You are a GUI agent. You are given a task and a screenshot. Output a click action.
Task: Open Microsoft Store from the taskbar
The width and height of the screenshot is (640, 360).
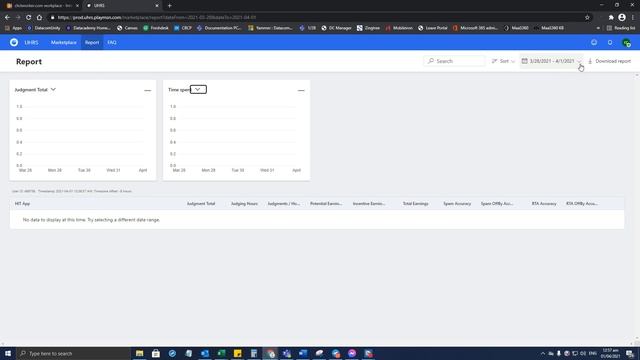tap(156, 353)
